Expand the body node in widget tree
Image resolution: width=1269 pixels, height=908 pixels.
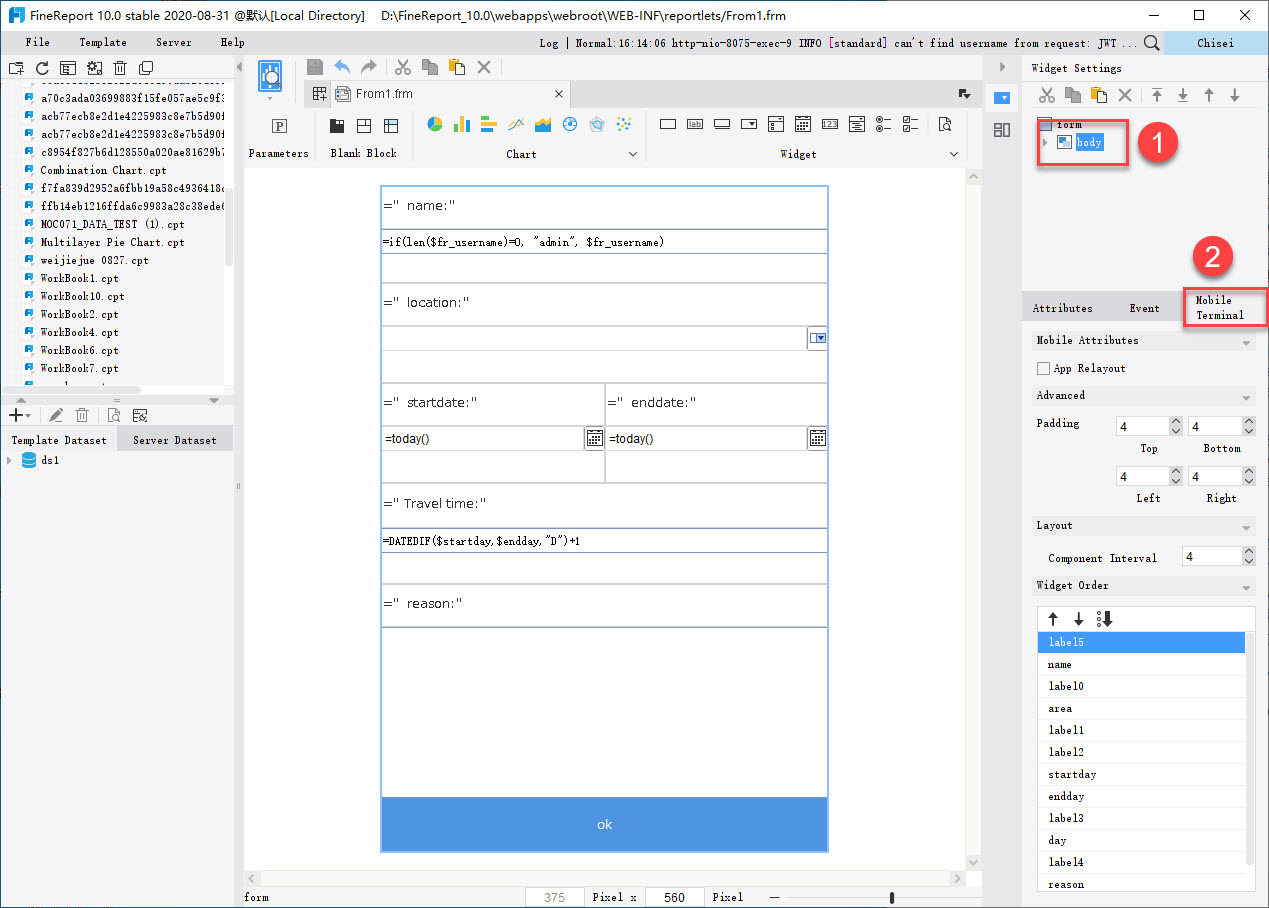[1045, 142]
